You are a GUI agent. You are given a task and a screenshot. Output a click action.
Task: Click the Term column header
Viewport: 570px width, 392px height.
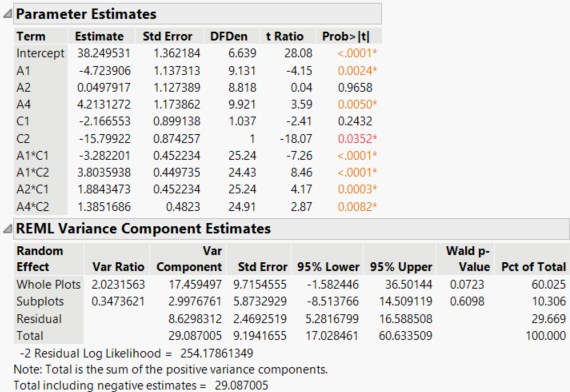pos(31,36)
